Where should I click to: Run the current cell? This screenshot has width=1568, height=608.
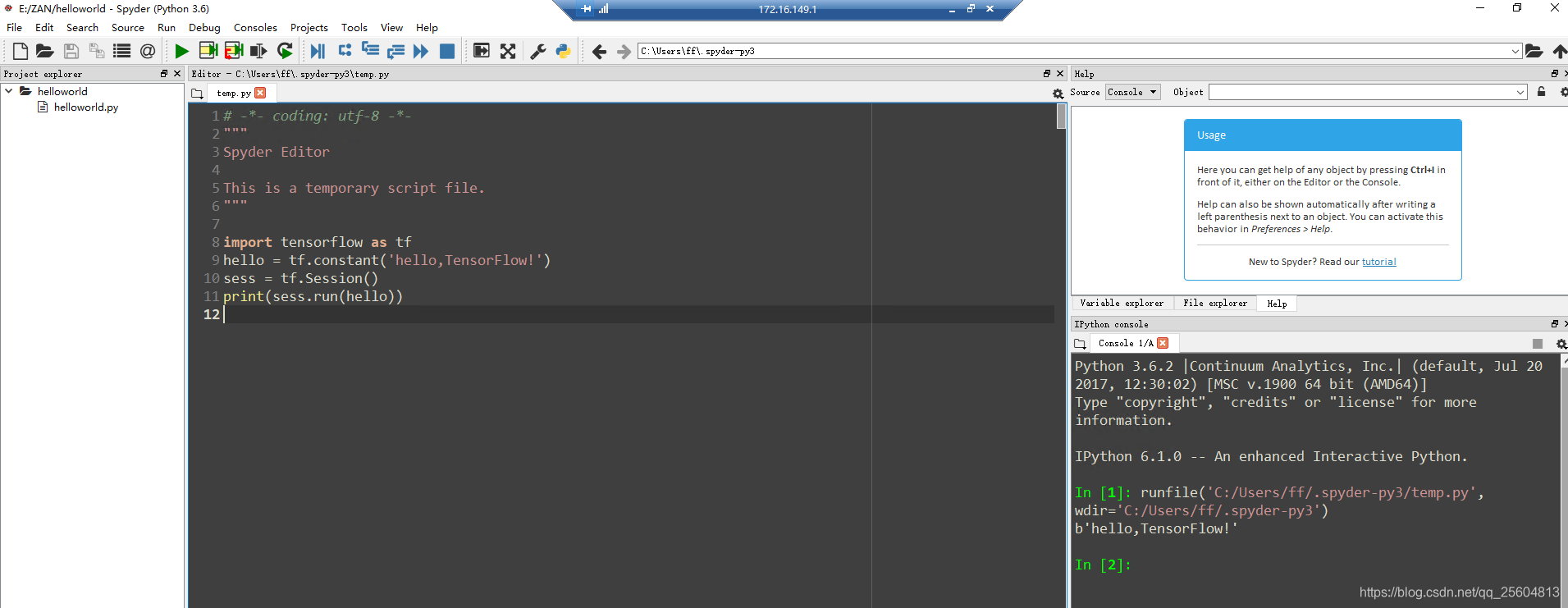[208, 51]
